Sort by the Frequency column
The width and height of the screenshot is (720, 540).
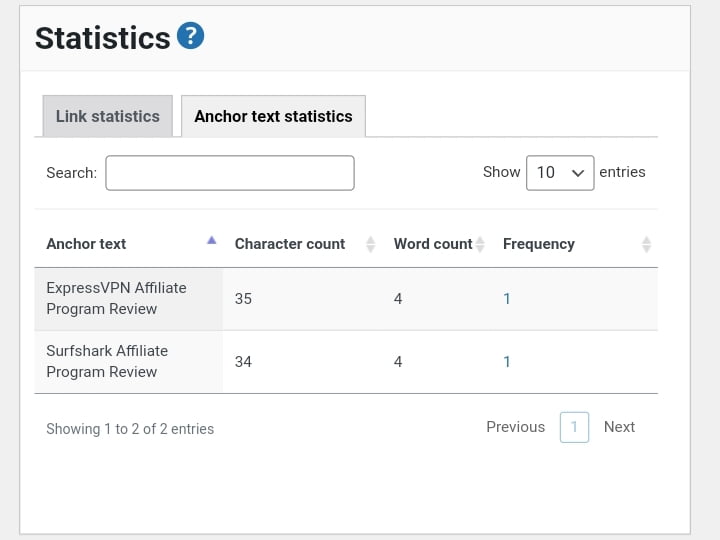click(x=574, y=244)
